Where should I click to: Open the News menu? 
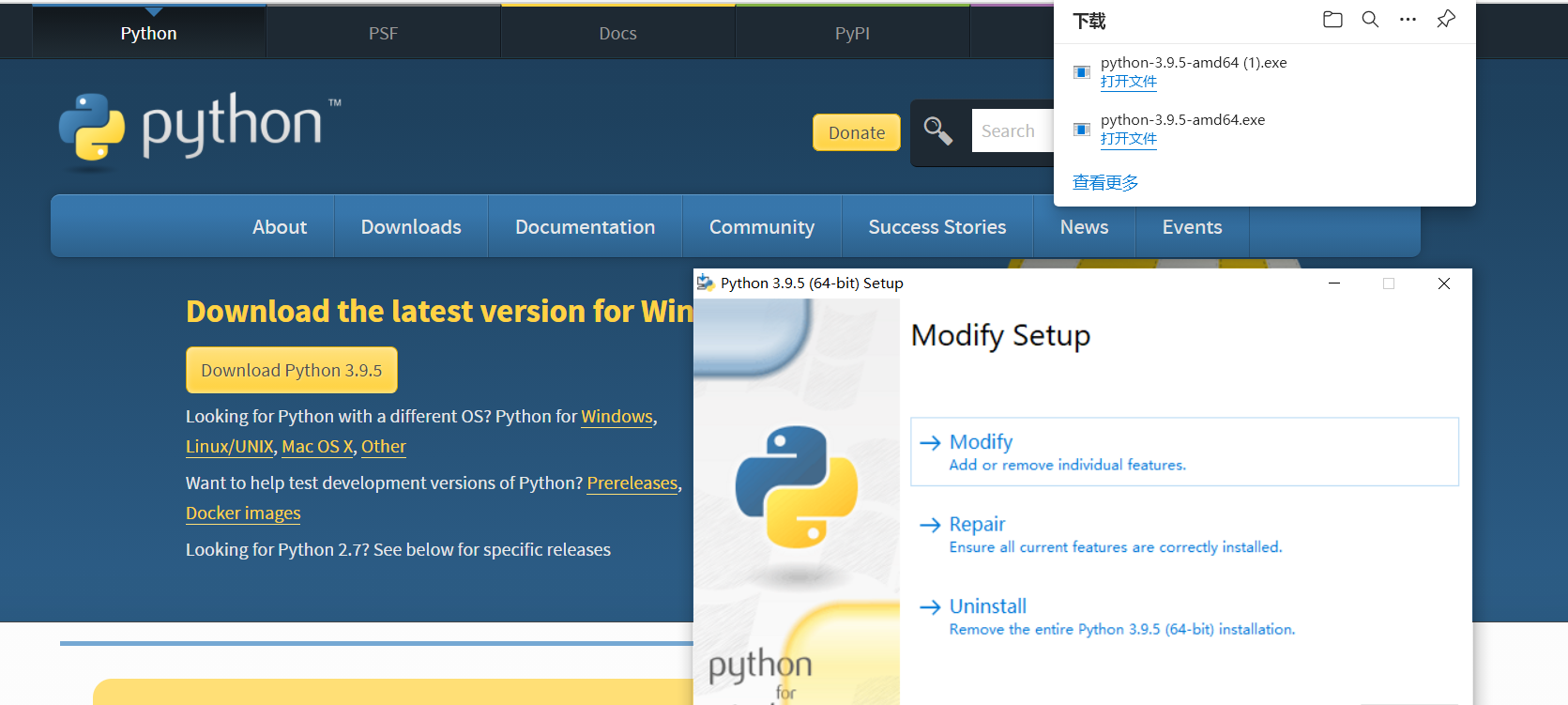pos(1084,227)
